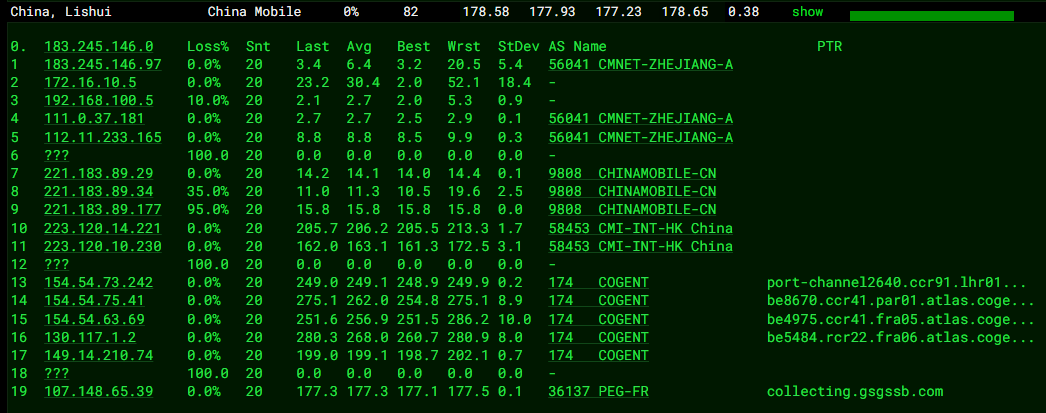Viewport: 1046px width, 413px height.
Task: Open hop 14 IP 154.54.75.41
Action: tap(94, 301)
